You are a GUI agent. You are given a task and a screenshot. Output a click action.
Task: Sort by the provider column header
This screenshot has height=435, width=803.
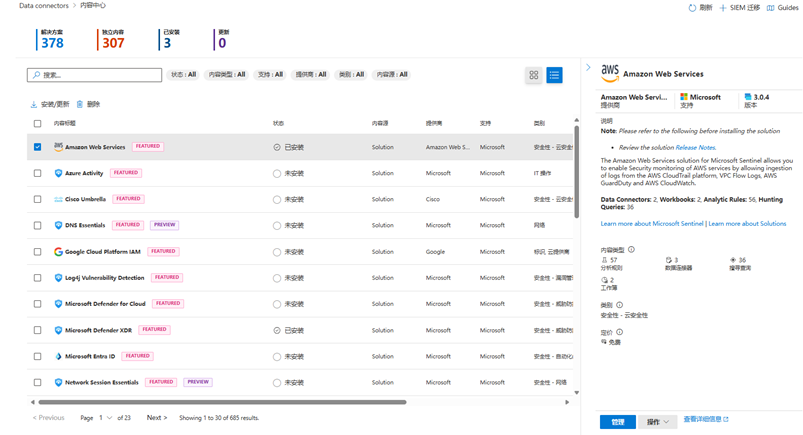[434, 123]
